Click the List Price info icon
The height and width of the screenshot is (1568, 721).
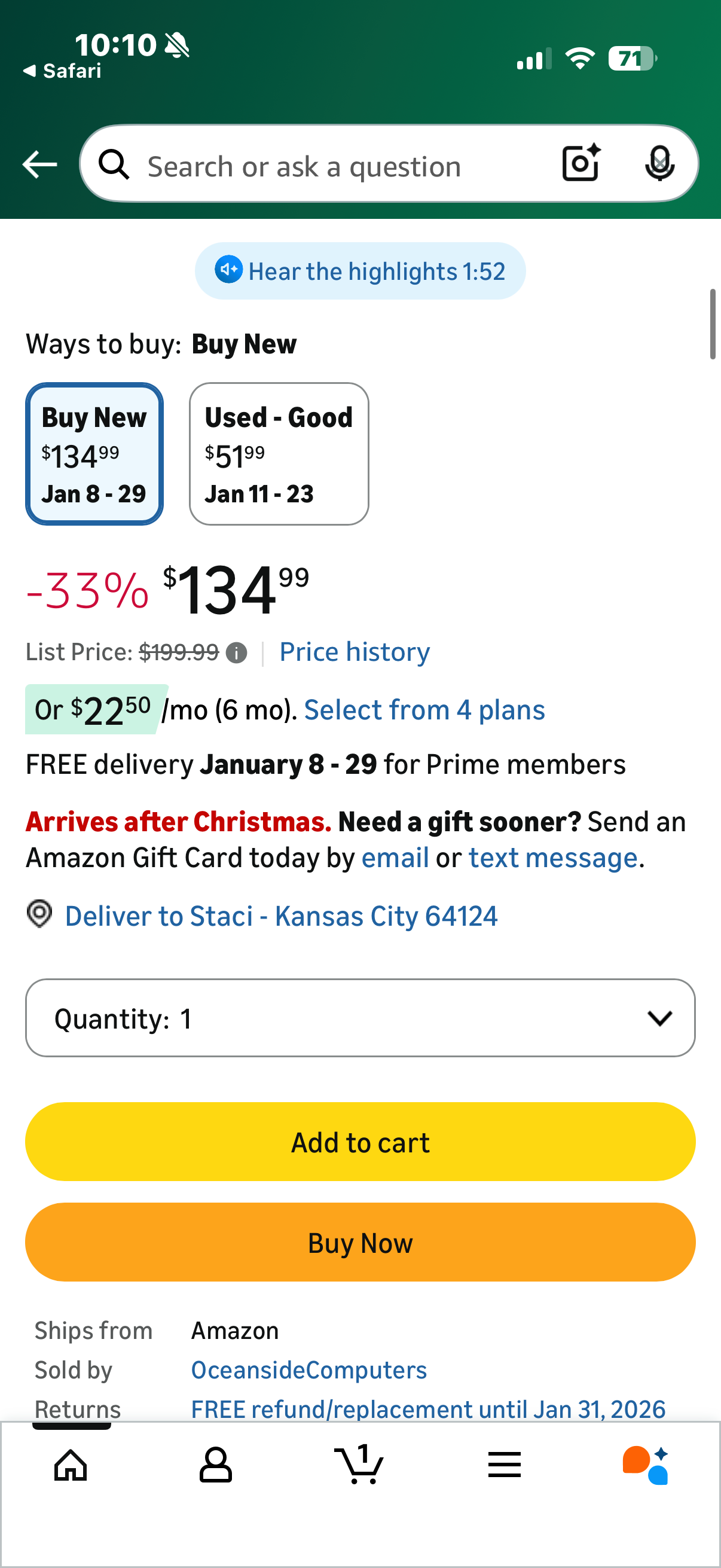tap(236, 653)
